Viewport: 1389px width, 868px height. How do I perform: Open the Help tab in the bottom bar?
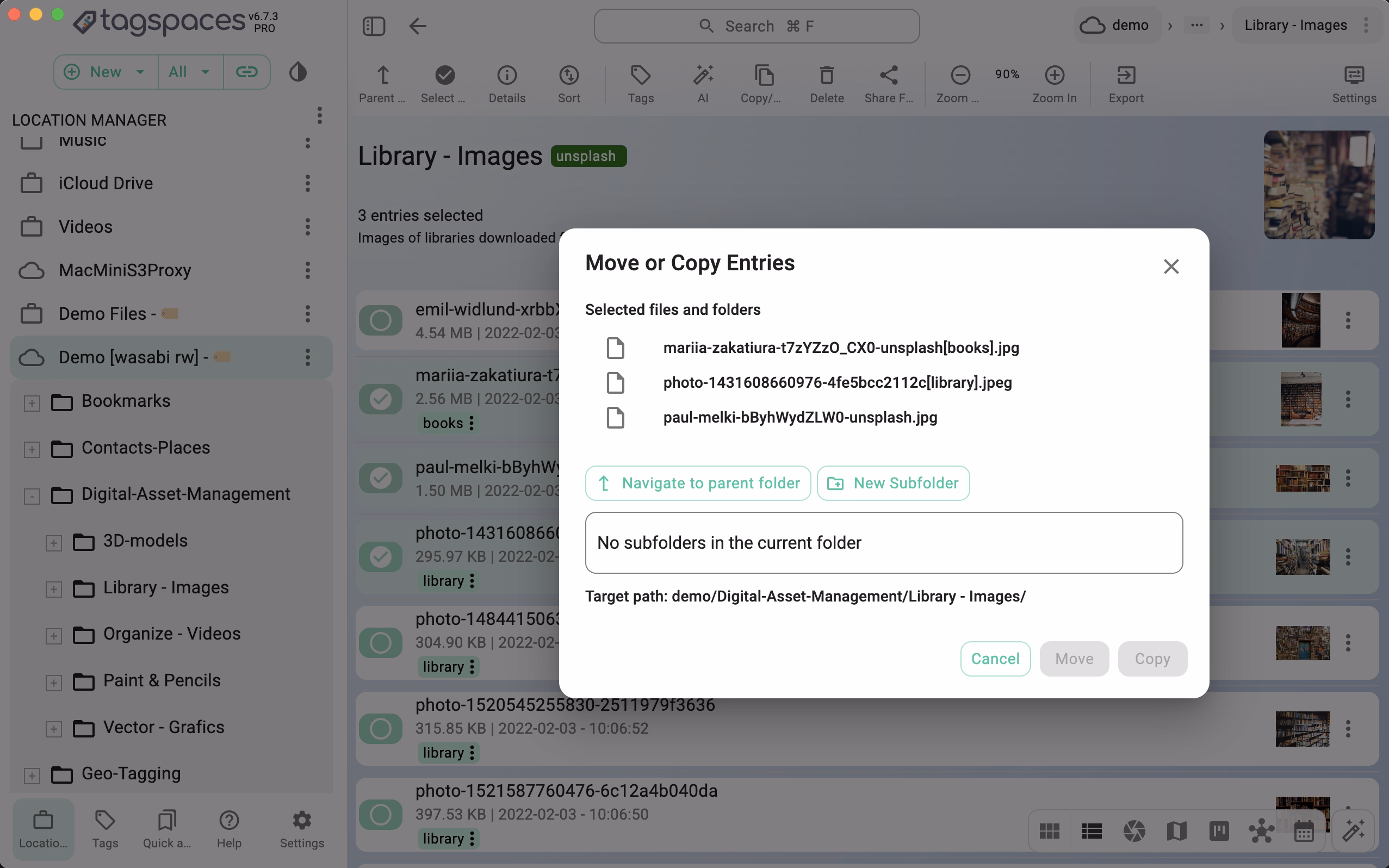[x=229, y=828]
